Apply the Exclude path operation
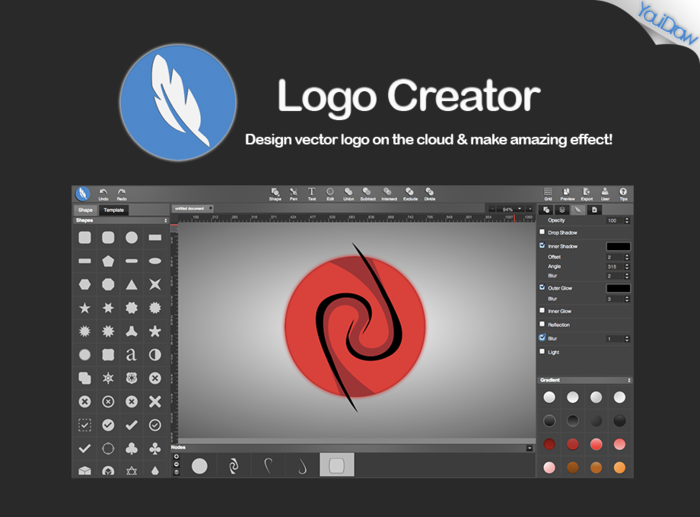Image resolution: width=700 pixels, height=517 pixels. click(x=410, y=194)
